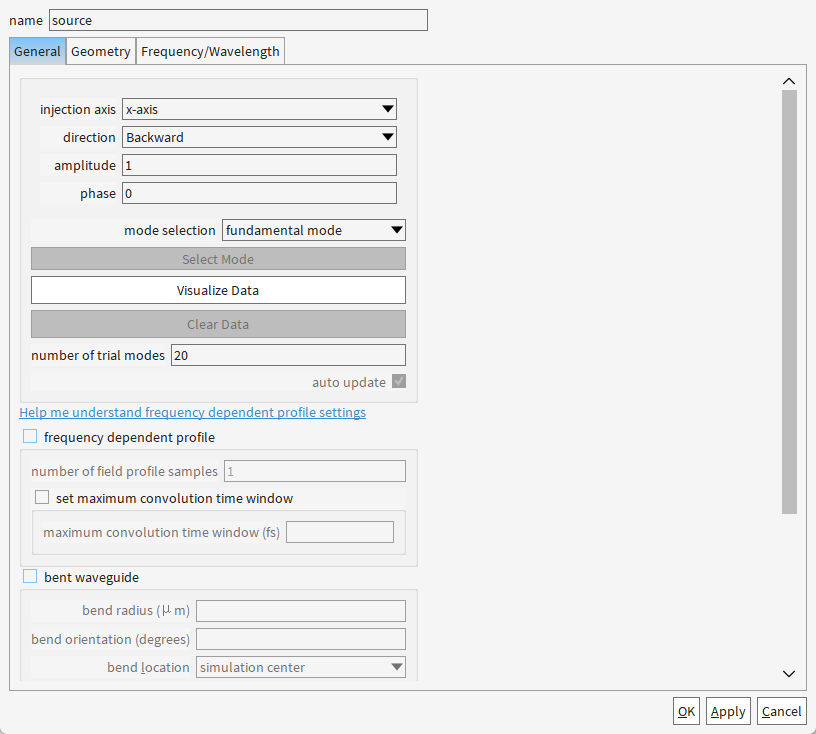Click the Clear Data button
Viewport: 816px width, 734px height.
click(x=219, y=324)
